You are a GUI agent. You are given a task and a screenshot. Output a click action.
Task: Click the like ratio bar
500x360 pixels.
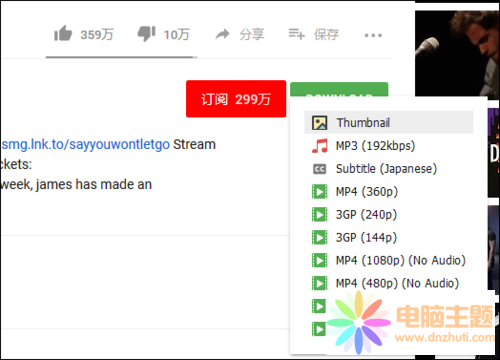(x=121, y=57)
